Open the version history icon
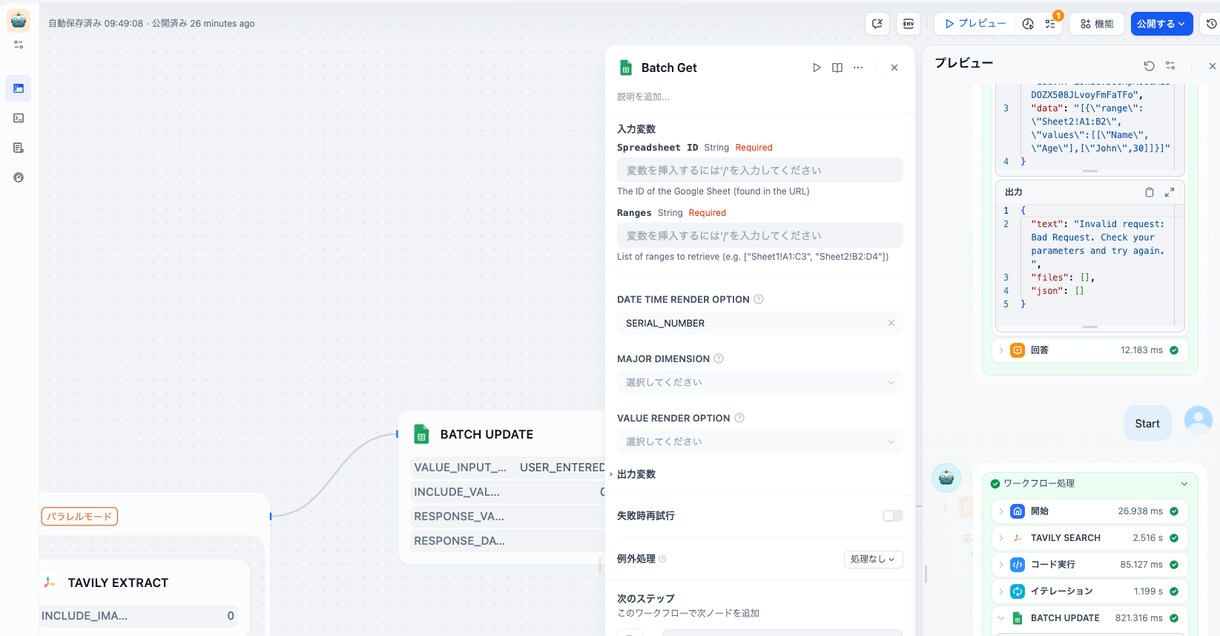The height and width of the screenshot is (636, 1220). (1211, 23)
